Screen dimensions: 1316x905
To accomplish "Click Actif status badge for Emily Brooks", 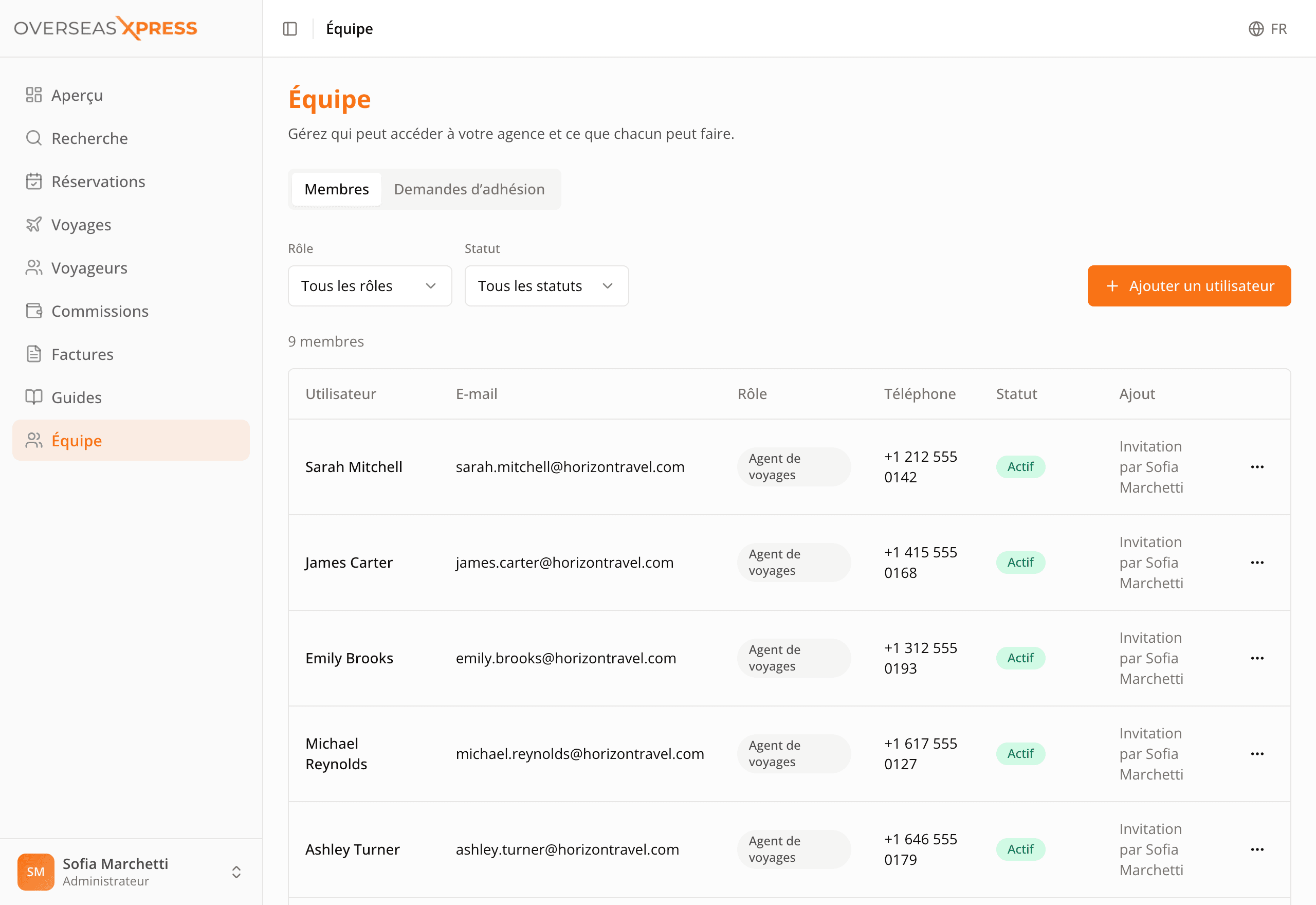I will pyautogui.click(x=1021, y=658).
